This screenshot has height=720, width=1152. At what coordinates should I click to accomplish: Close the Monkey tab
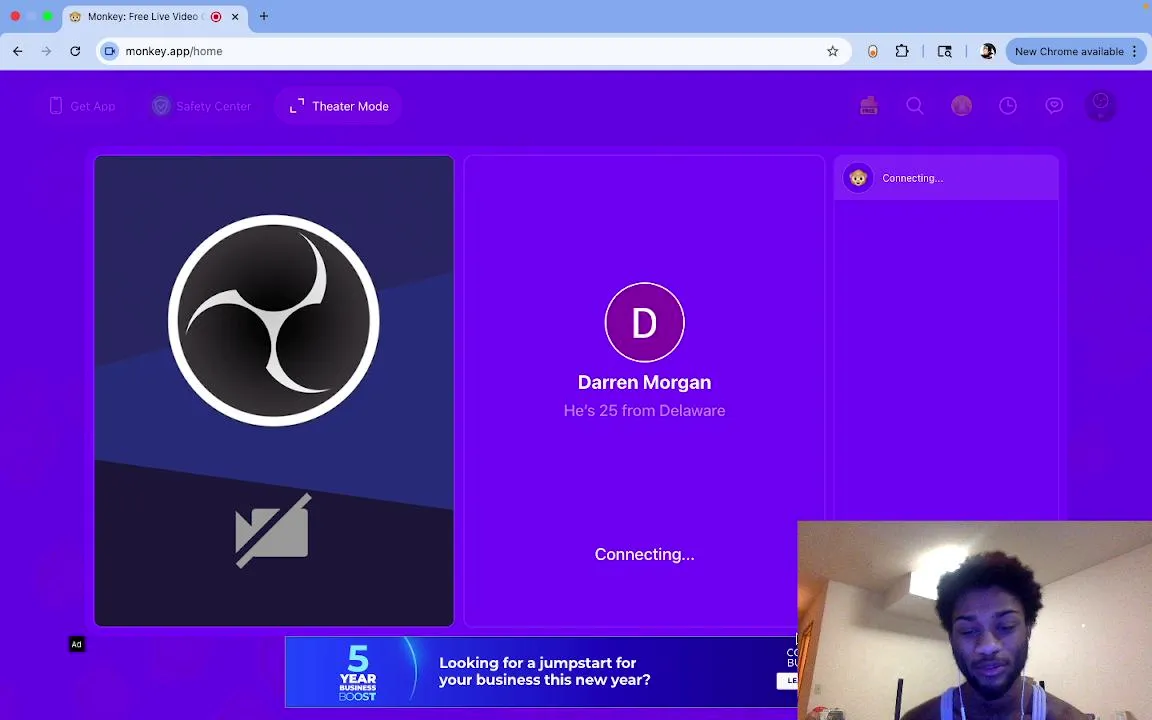coord(235,17)
